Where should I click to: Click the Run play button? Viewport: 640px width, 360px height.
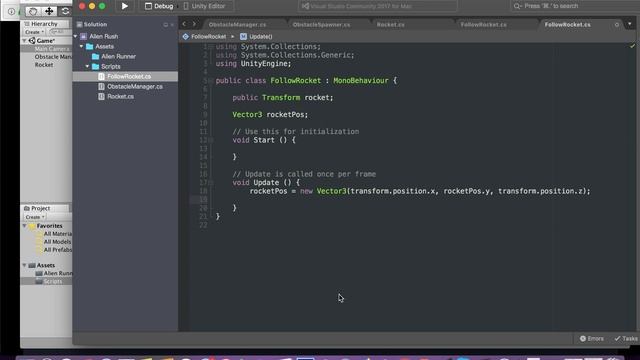click(x=124, y=6)
